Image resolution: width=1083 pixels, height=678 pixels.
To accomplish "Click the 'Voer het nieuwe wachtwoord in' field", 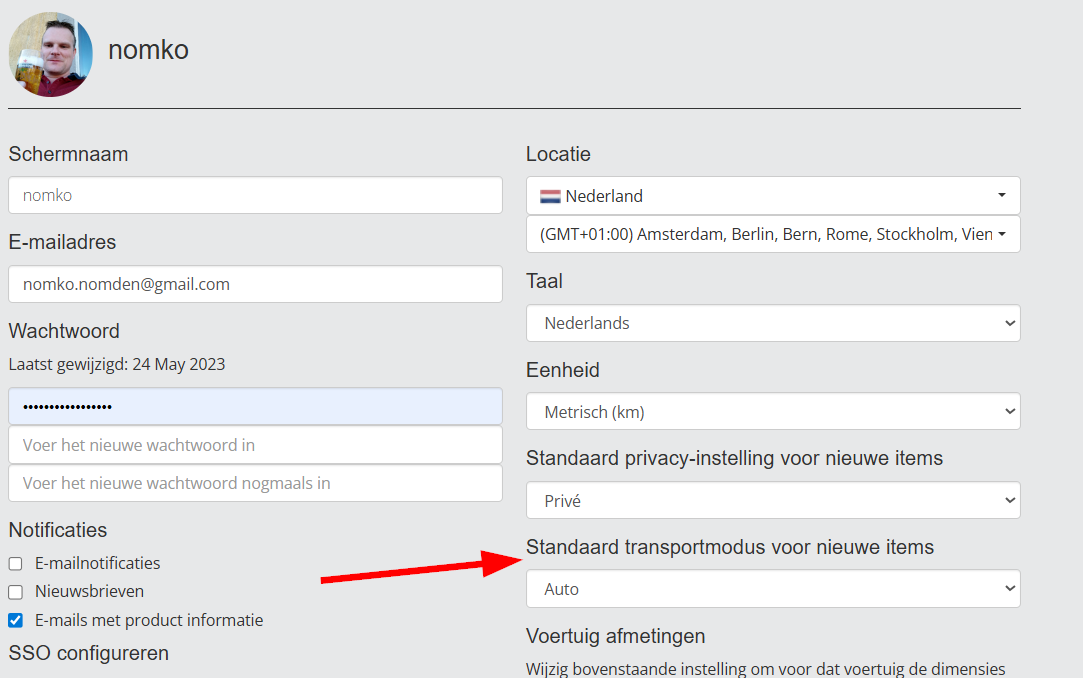I will tap(255, 445).
